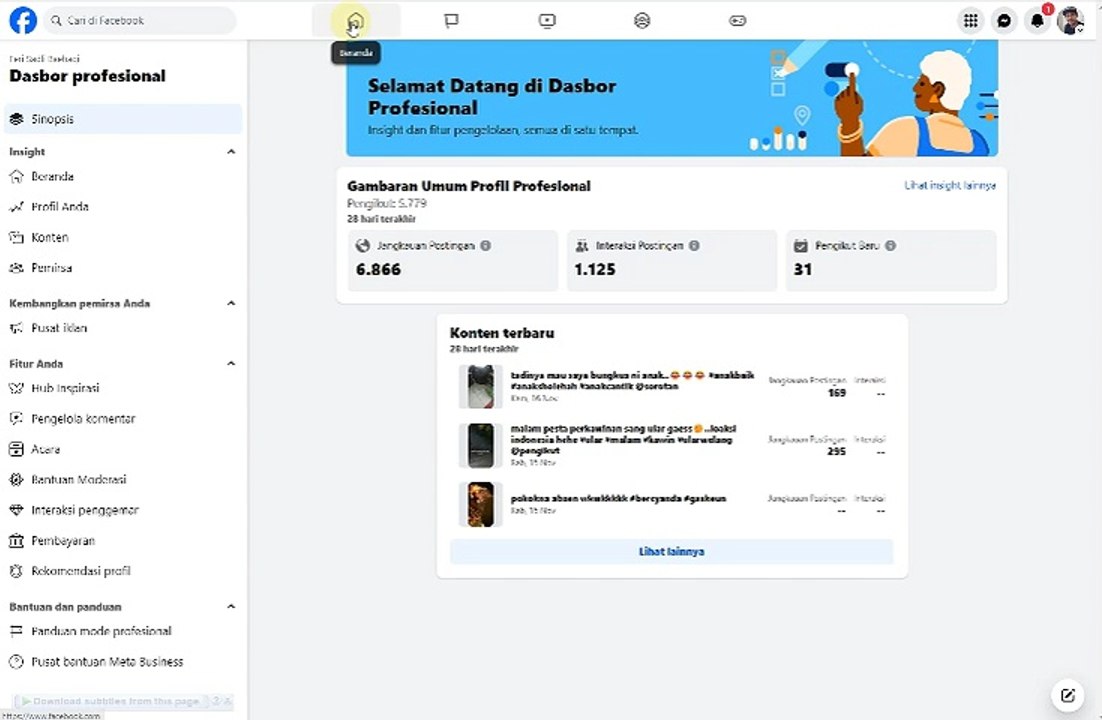The image size is (1102, 720).
Task: Click the Pengikut 5.779 text
Action: point(387,203)
